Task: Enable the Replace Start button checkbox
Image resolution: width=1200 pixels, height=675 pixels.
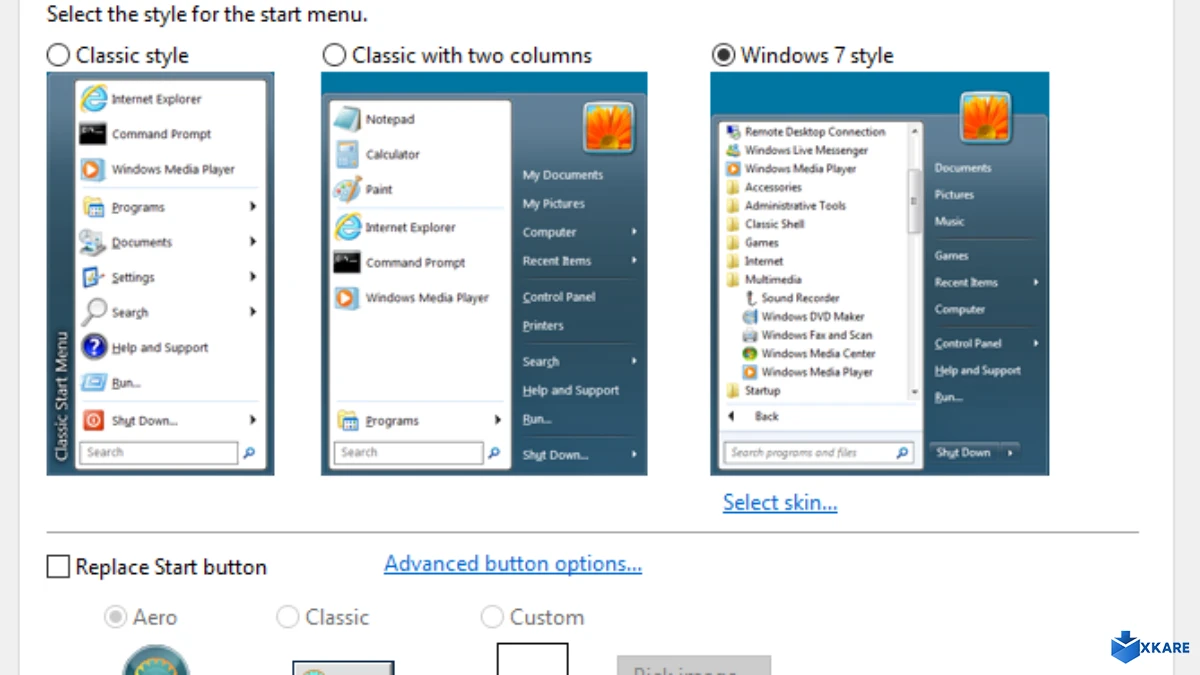Action: click(x=58, y=567)
